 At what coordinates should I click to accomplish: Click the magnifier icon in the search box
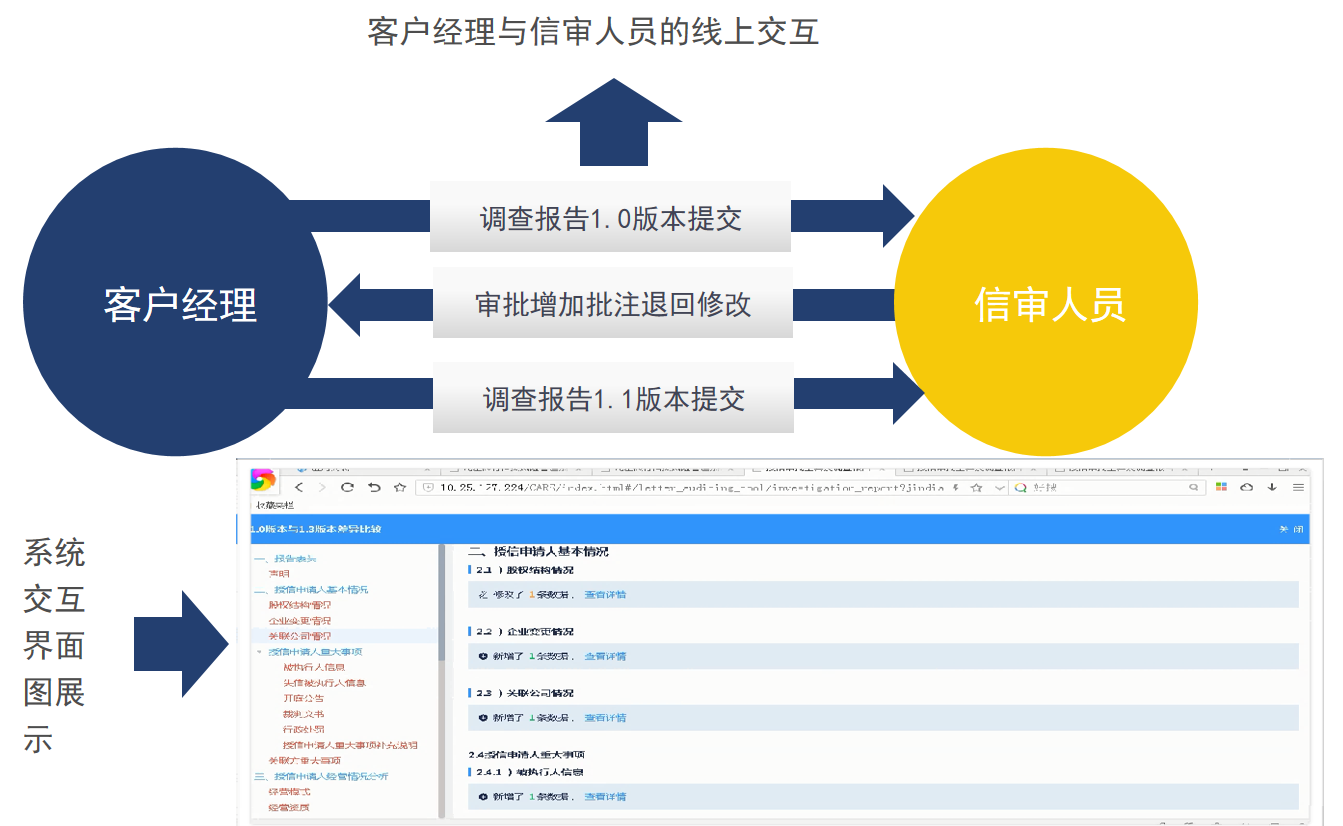(x=1193, y=488)
